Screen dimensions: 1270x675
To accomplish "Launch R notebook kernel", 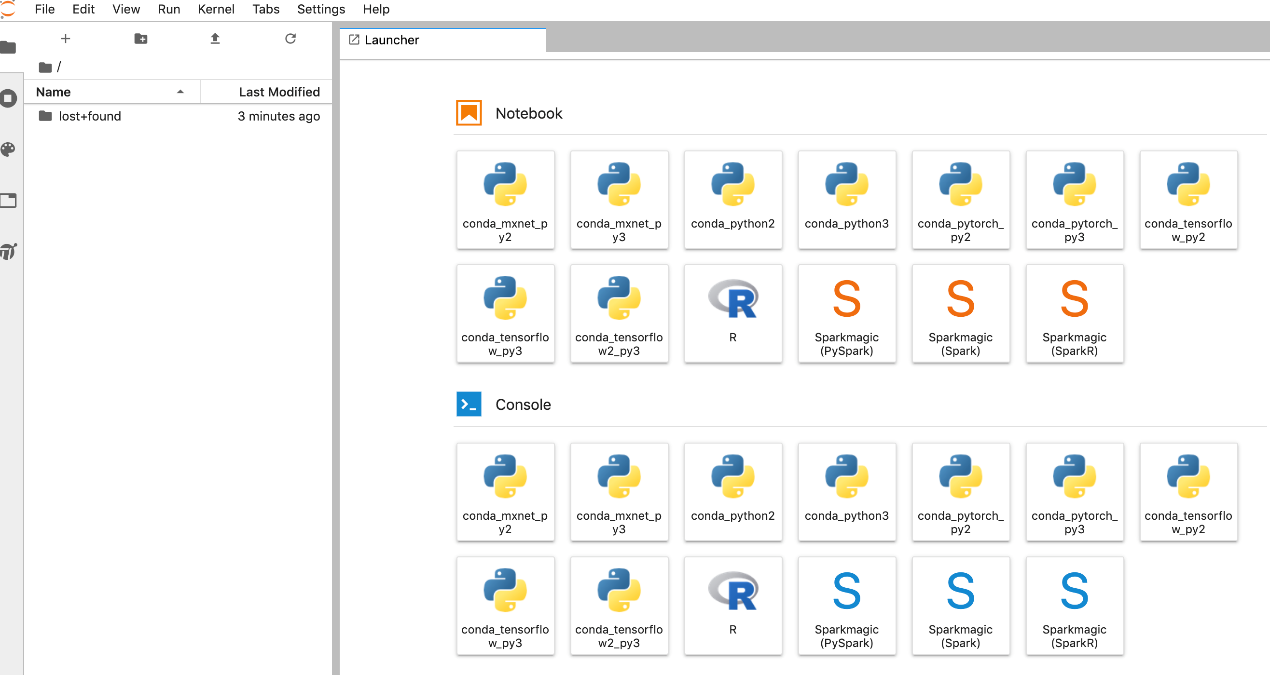I will (732, 312).
